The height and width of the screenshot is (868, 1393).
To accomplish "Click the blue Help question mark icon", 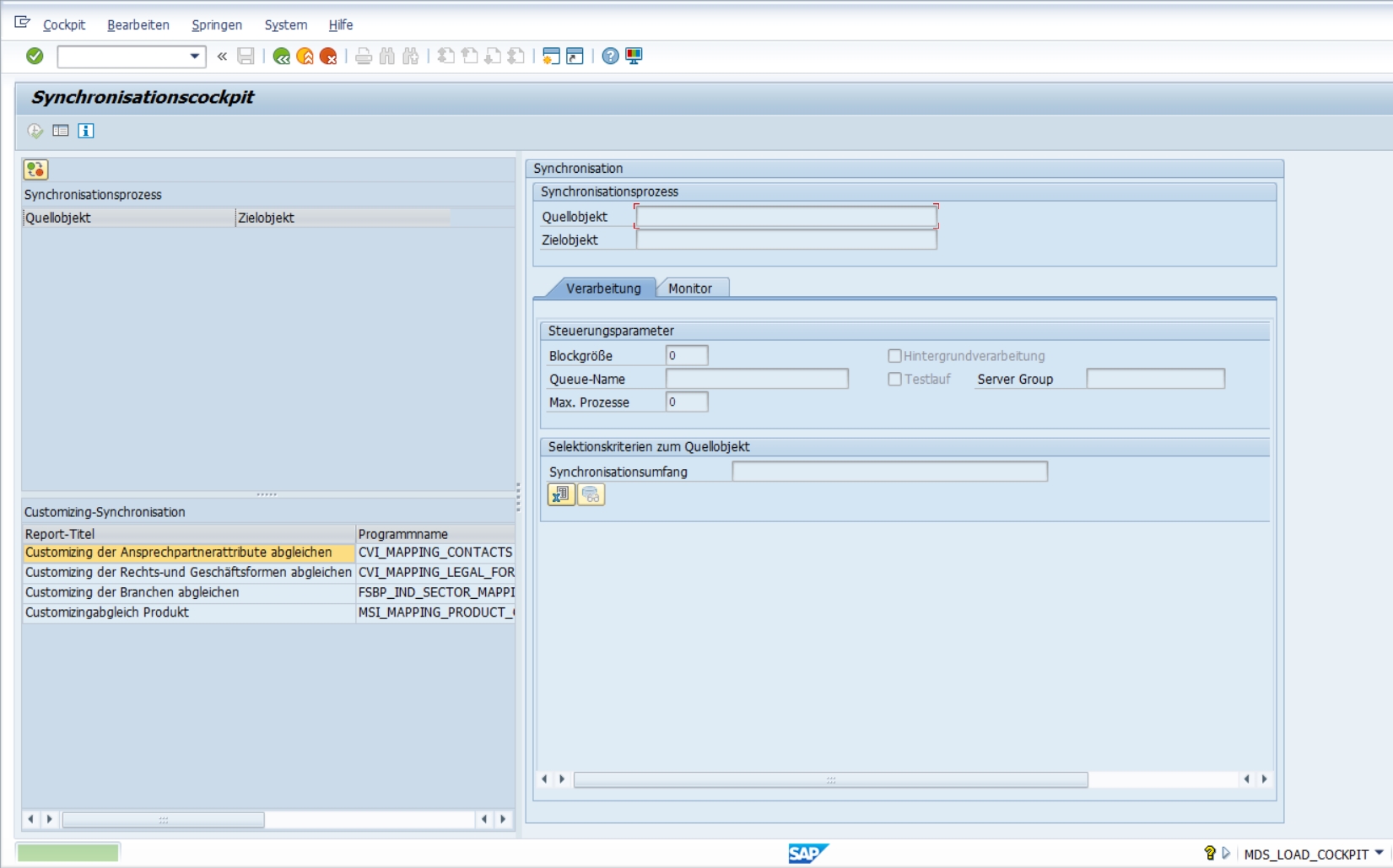I will pos(610,57).
